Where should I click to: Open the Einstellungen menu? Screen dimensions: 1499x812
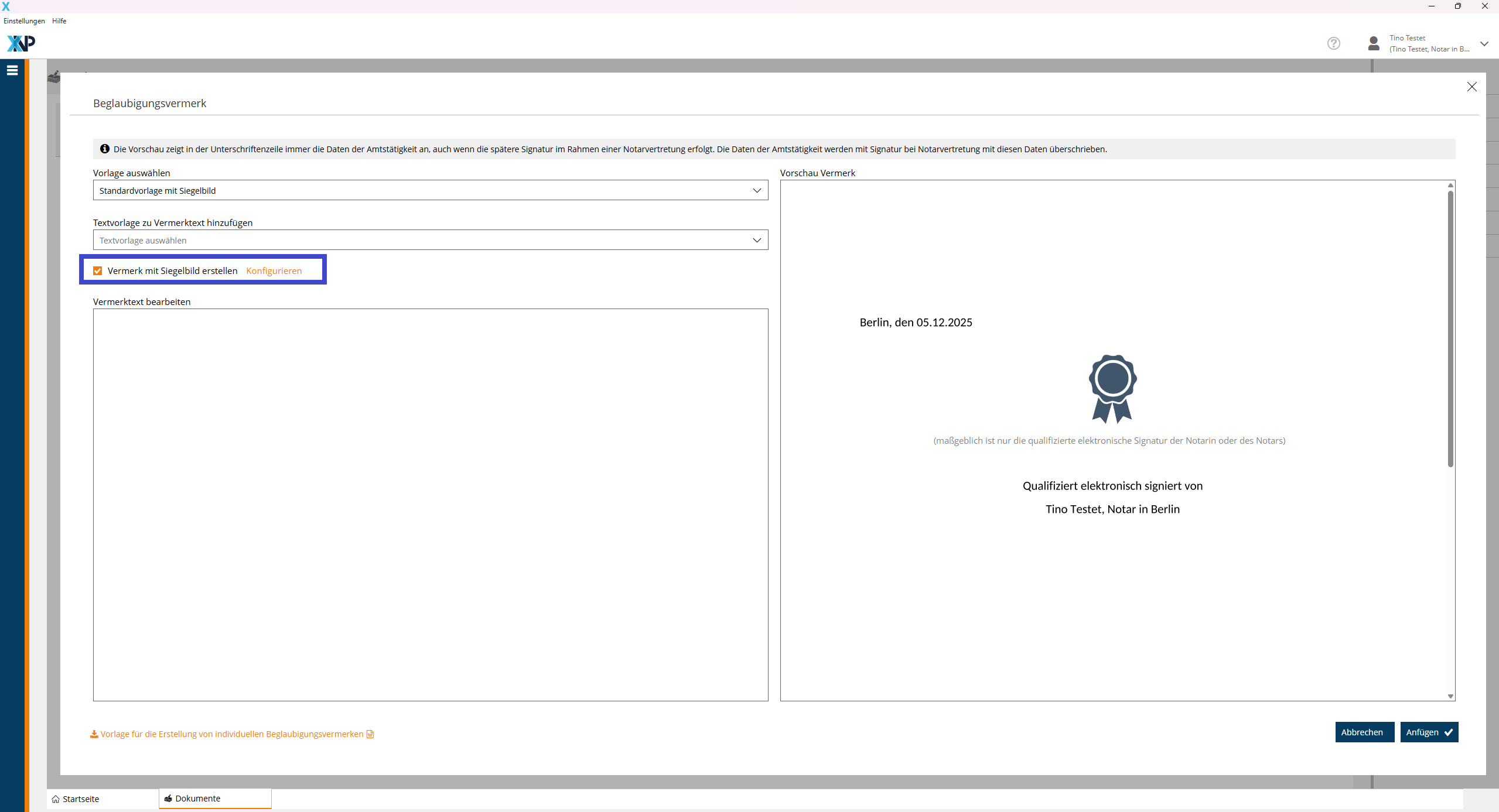[x=24, y=21]
